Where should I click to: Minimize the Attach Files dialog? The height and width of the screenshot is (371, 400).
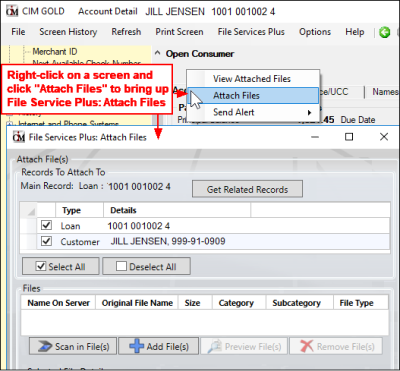click(x=315, y=137)
